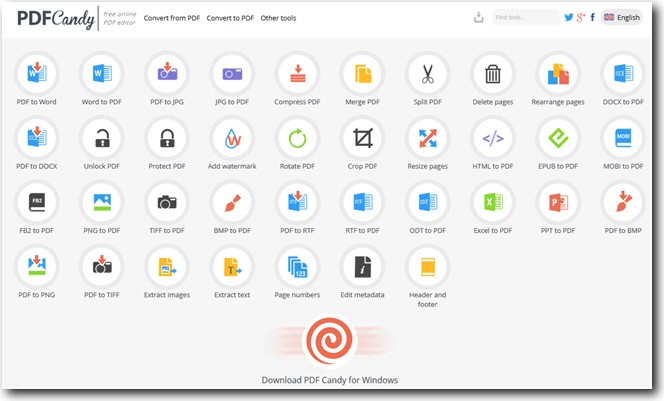Click the Merge PDF icon
This screenshot has height=401, width=664.
click(x=362, y=73)
